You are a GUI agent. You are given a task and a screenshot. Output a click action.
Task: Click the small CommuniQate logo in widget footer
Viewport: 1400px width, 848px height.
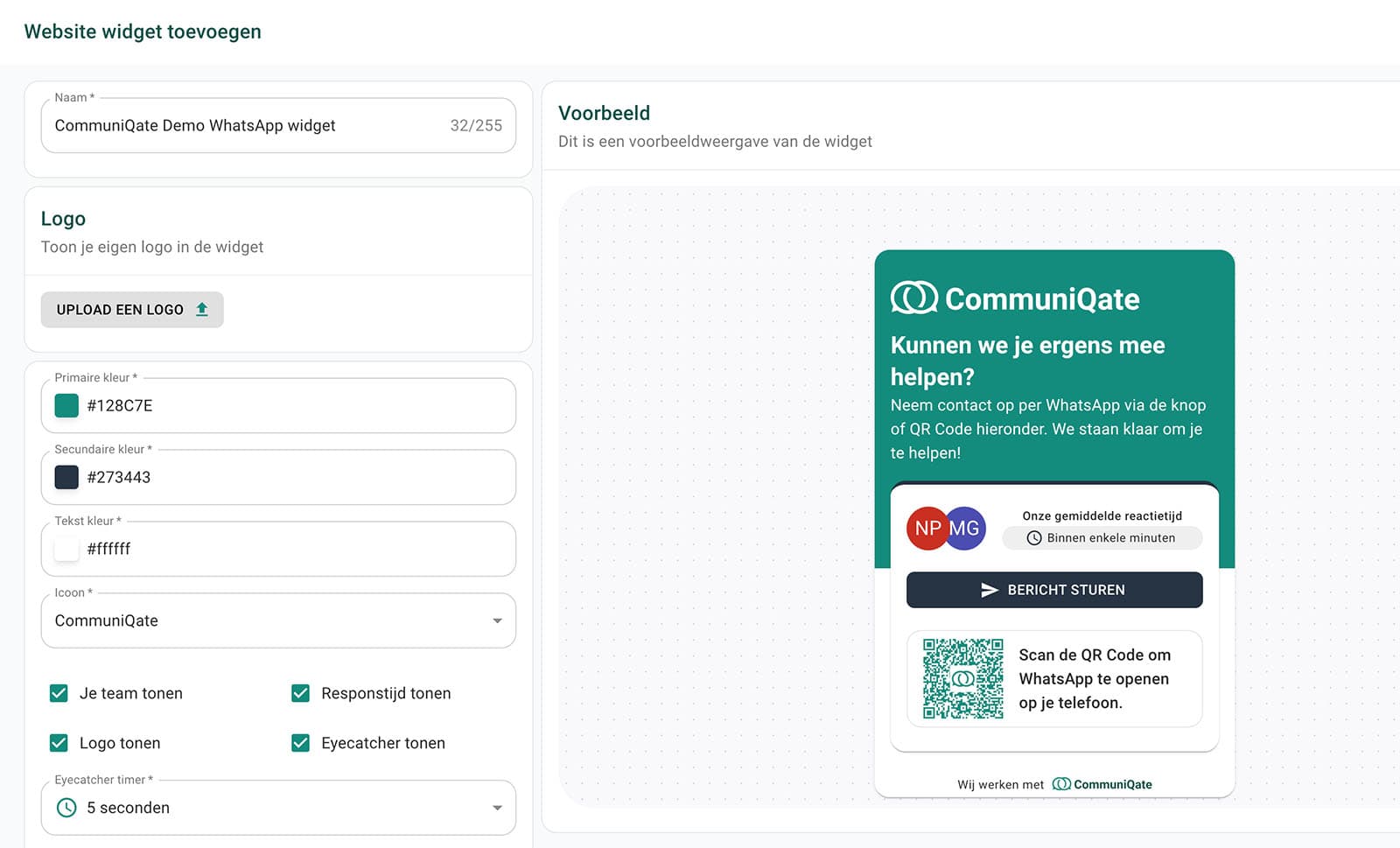(1102, 784)
